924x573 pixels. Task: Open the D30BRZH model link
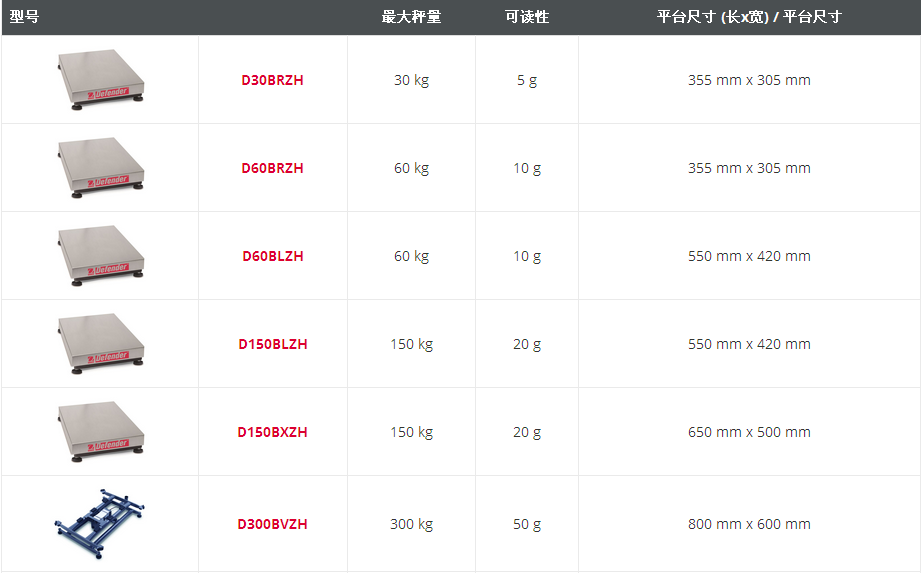[x=272, y=80]
